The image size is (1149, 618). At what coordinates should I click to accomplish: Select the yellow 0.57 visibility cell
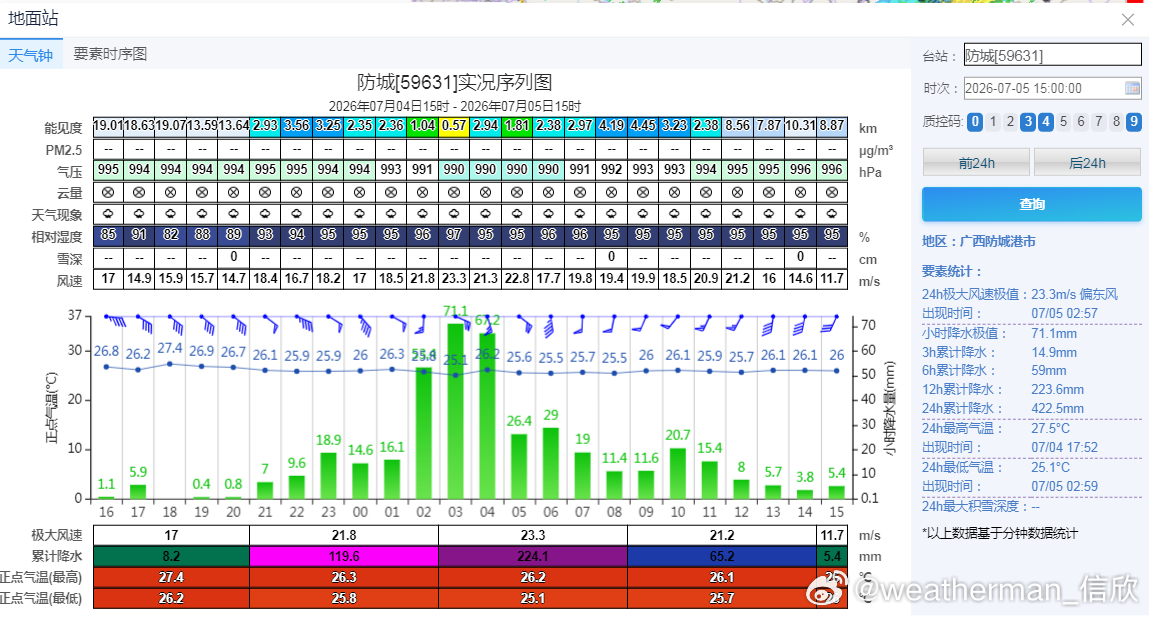454,126
